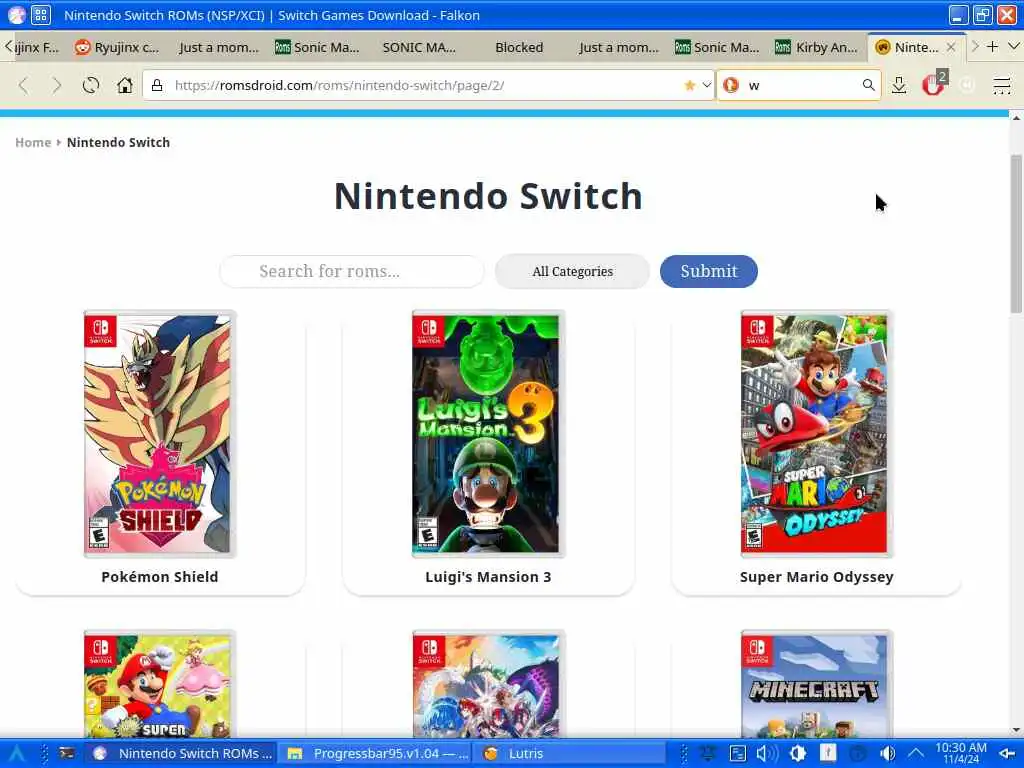Open the middle second-row game cover
1024x768 pixels.
pos(488,685)
